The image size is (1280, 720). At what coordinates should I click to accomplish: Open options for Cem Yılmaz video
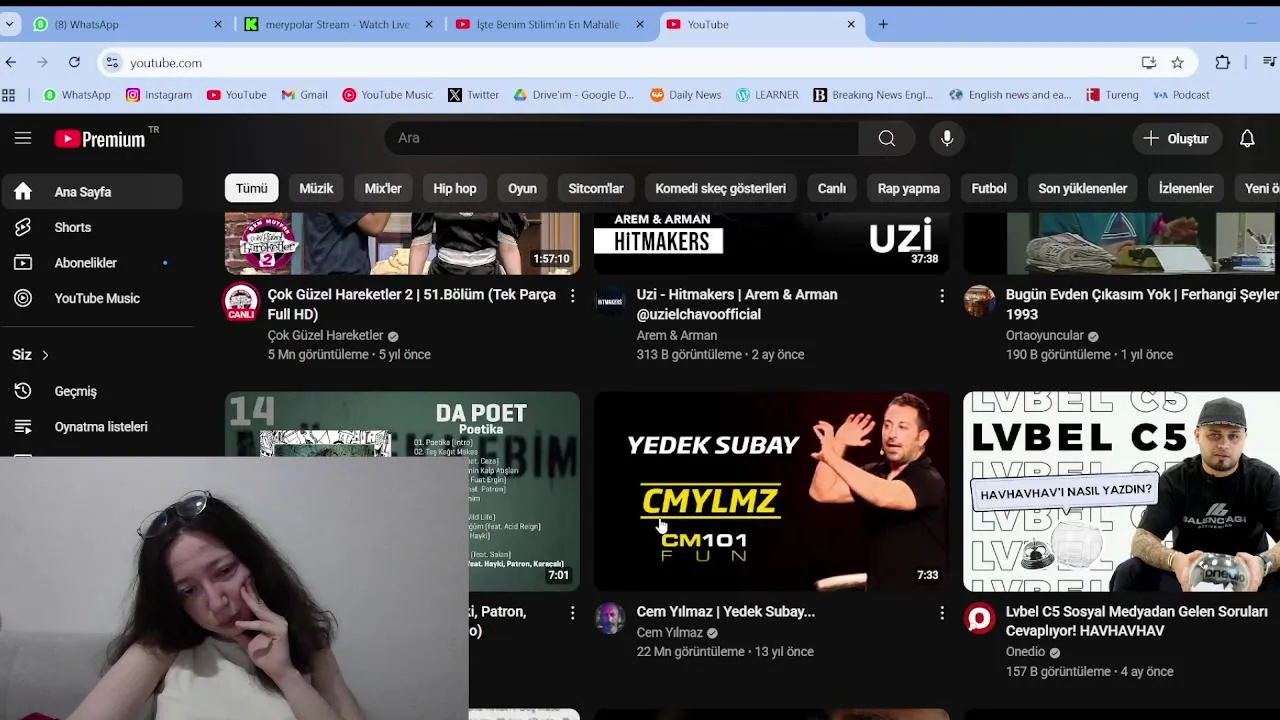(x=941, y=613)
